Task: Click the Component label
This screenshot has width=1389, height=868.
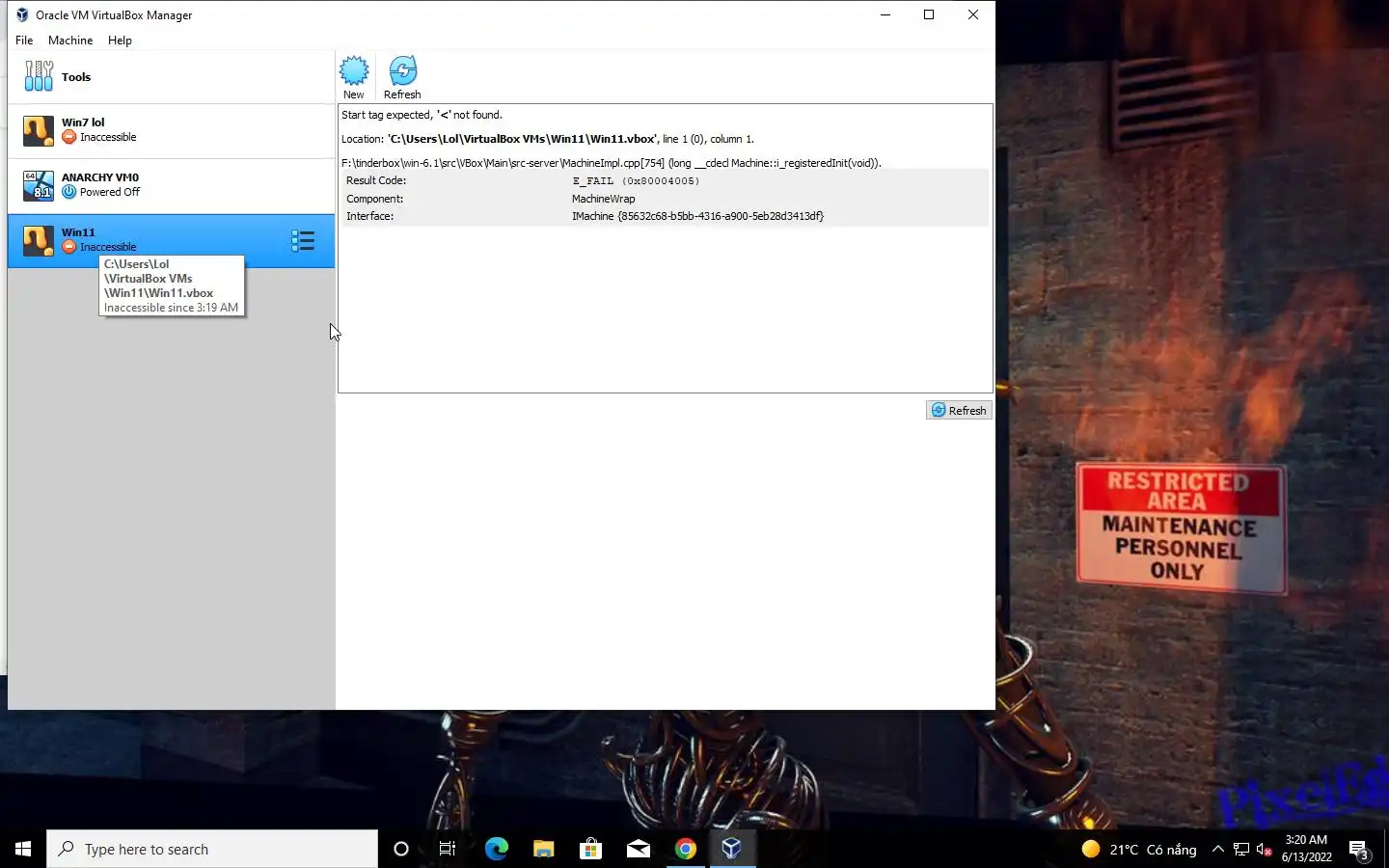Action: click(375, 199)
